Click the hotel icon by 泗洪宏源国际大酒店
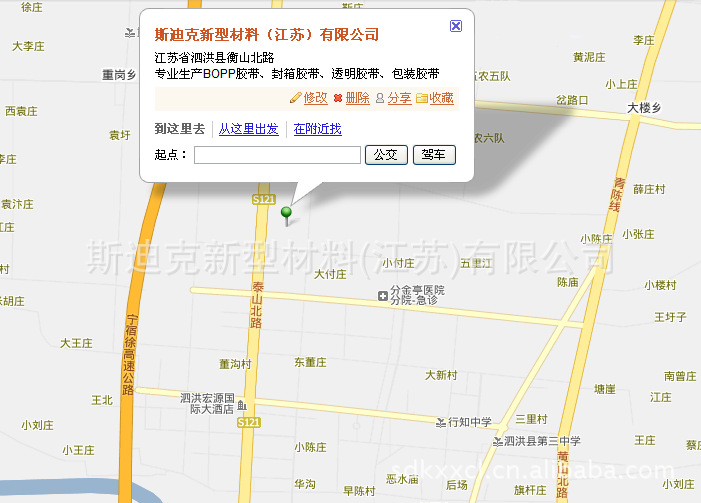This screenshot has width=701, height=503. 242,405
